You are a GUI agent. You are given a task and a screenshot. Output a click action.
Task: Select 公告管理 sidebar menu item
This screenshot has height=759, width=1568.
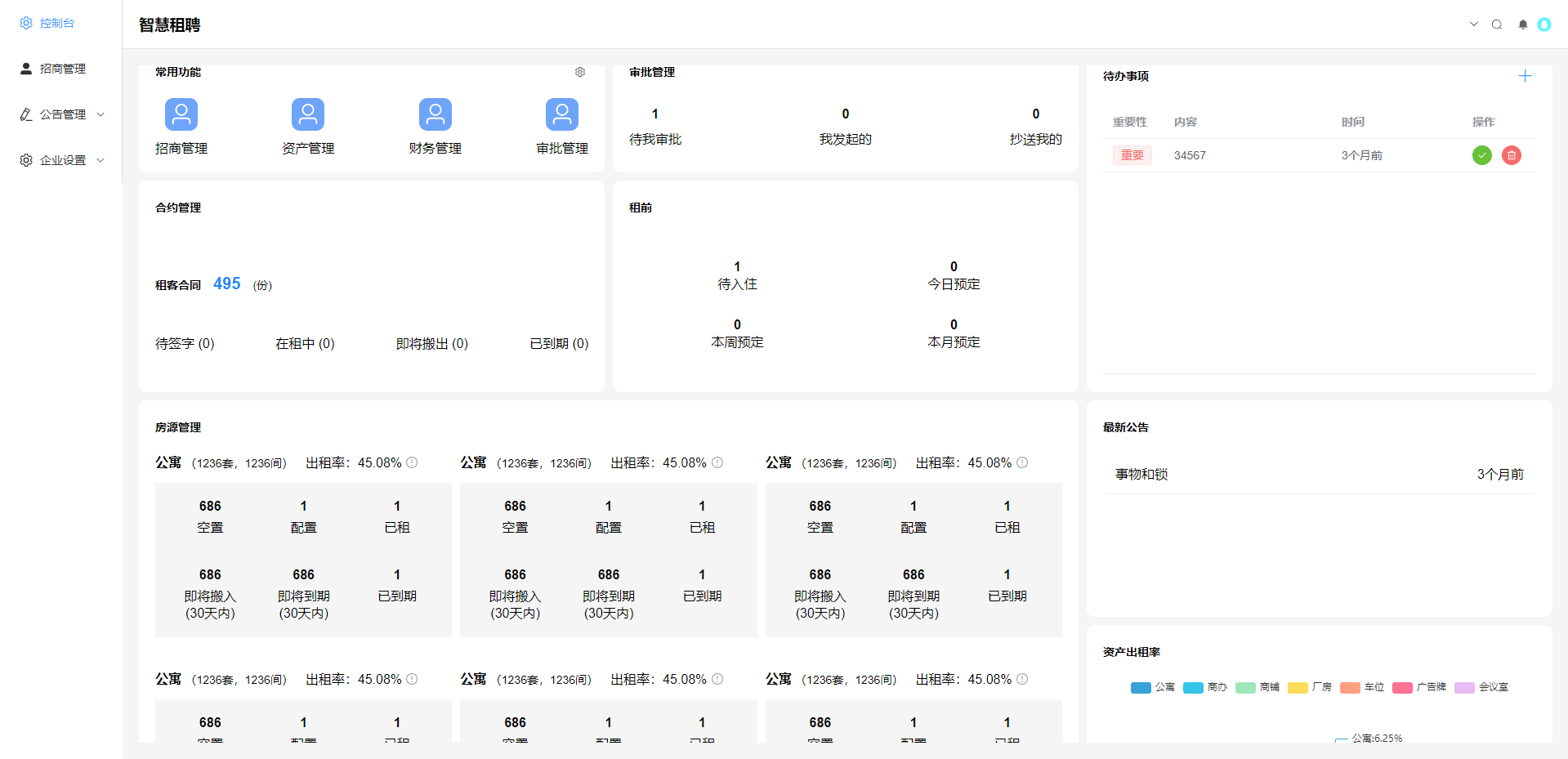[60, 114]
